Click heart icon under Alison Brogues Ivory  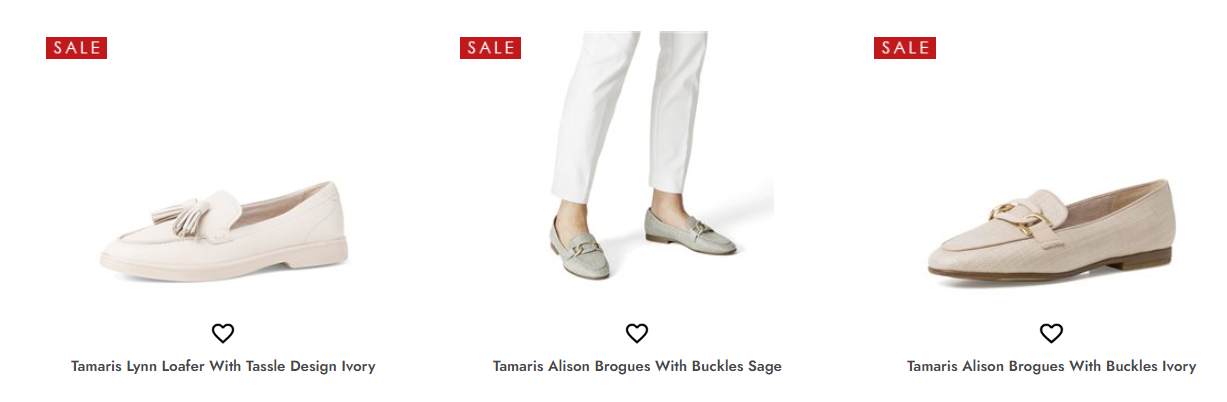(1051, 334)
